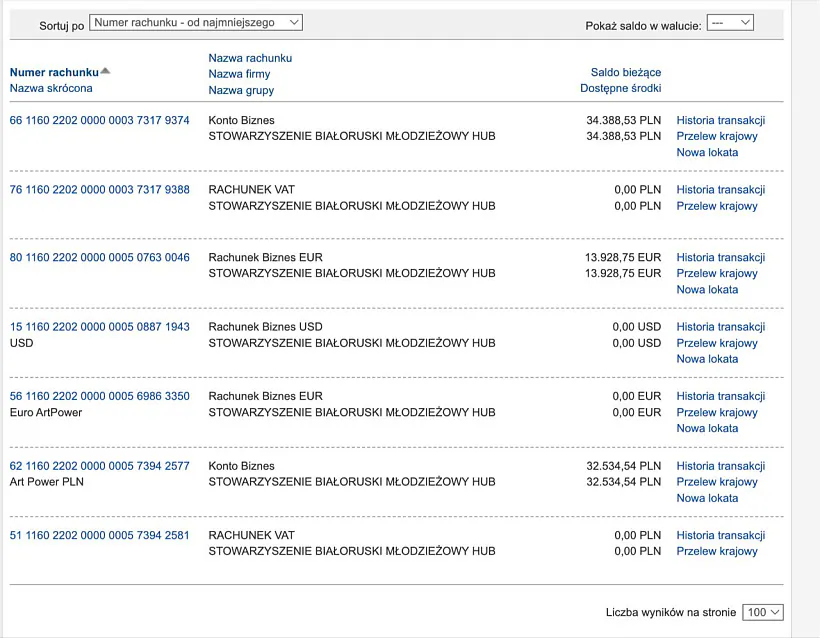Image resolution: width=820 pixels, height=638 pixels.
Task: Click the Nazwa firmy header link
Action: (239, 74)
